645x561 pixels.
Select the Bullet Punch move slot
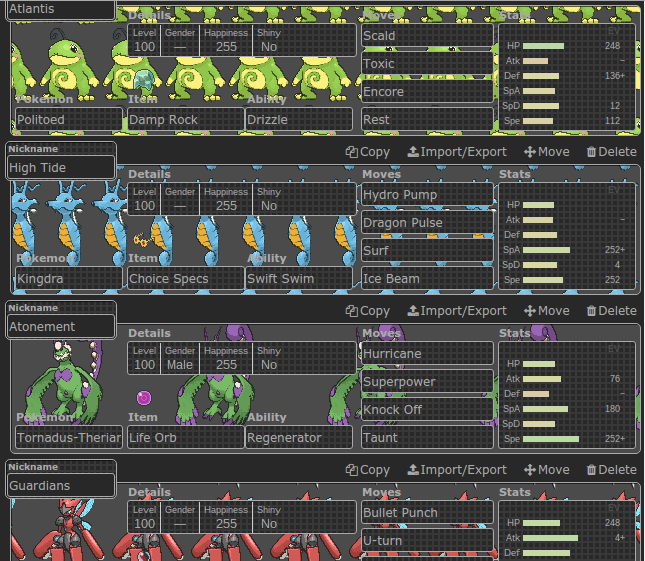click(427, 512)
